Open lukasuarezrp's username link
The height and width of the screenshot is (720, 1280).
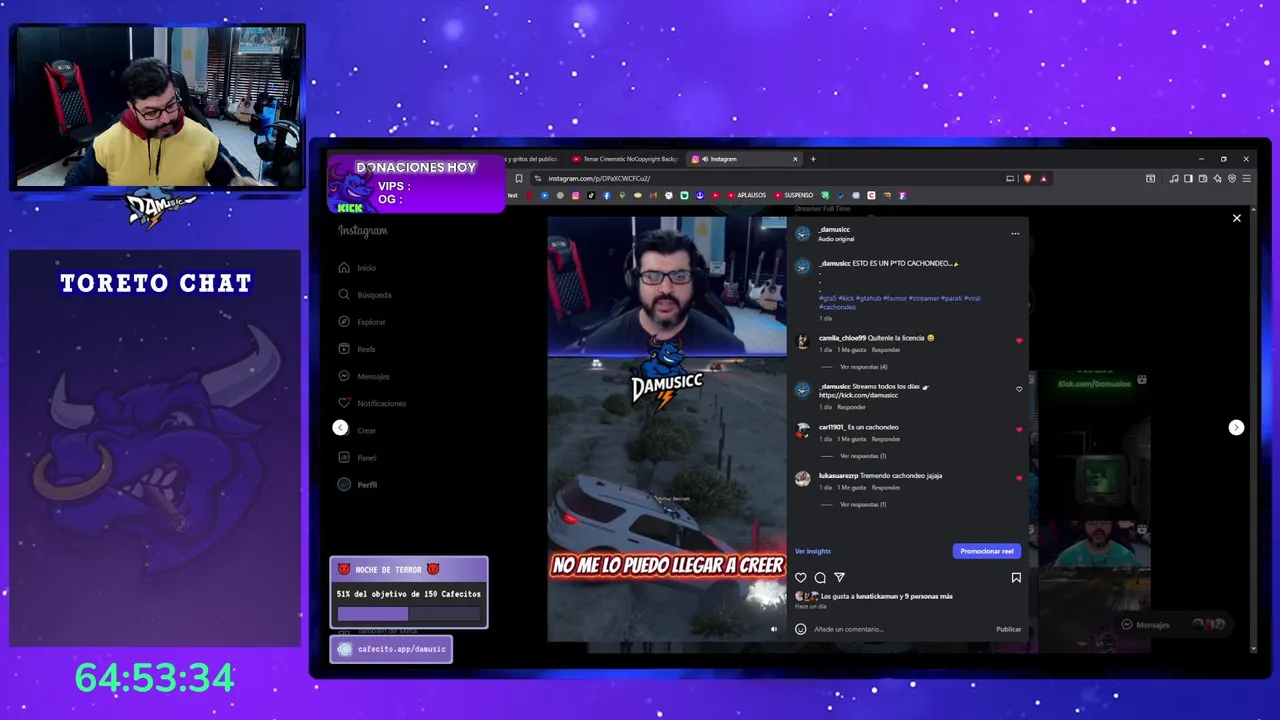[x=838, y=475]
